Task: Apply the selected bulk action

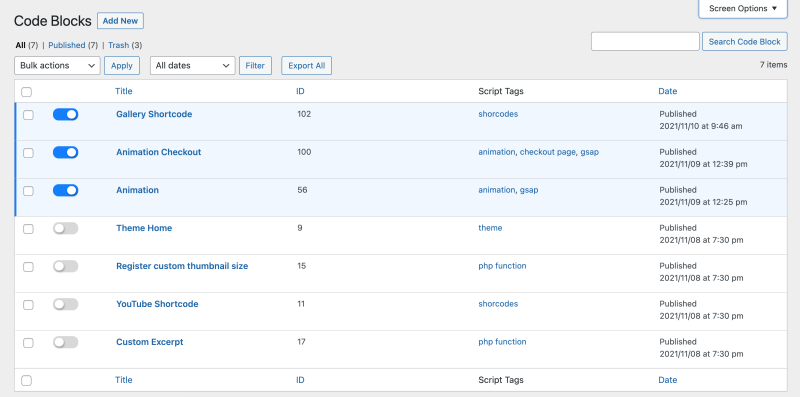Action: [122, 65]
